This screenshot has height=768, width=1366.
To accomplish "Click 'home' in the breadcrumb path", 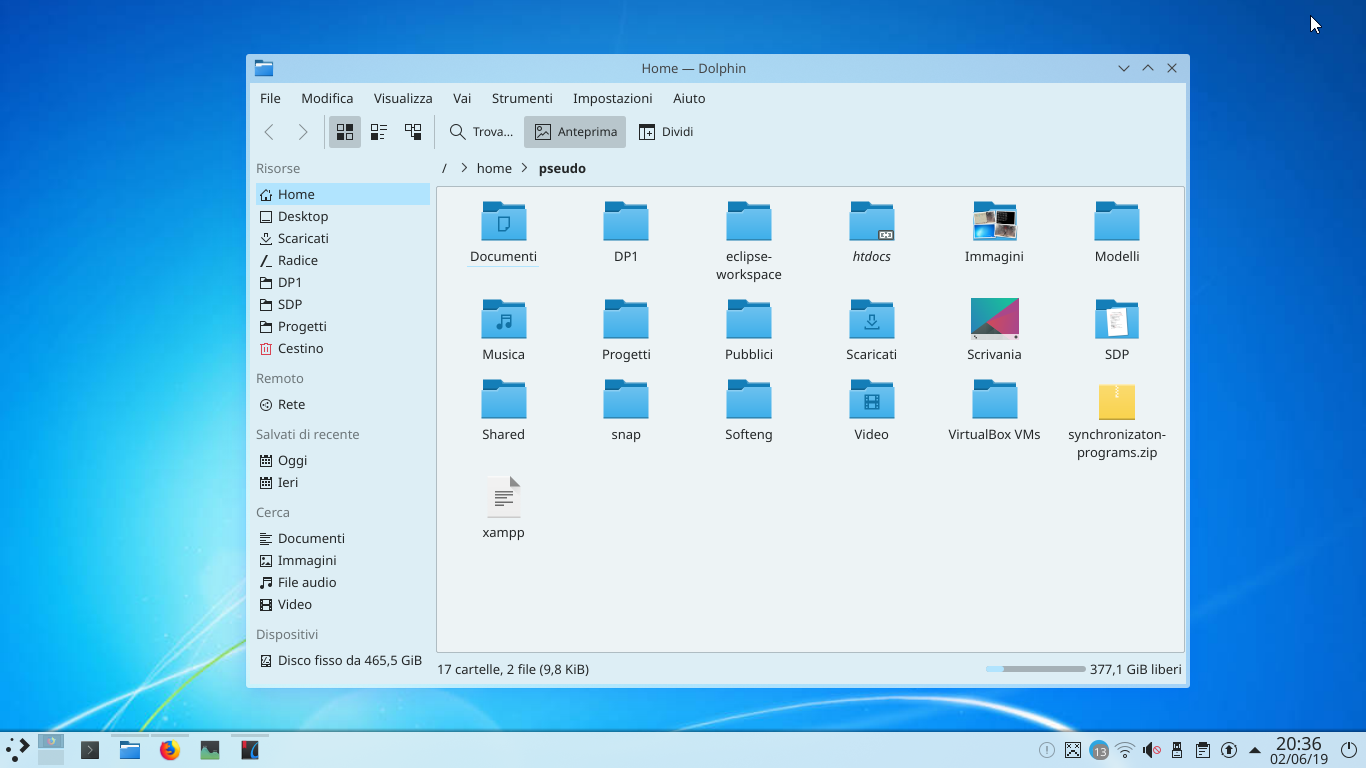I will (x=494, y=168).
